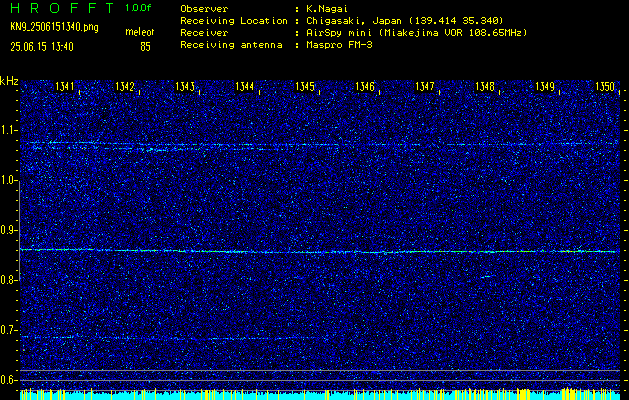Click the 0.9 frequency axis label
Image resolution: width=629 pixels, height=400 pixels.
click(x=8, y=230)
